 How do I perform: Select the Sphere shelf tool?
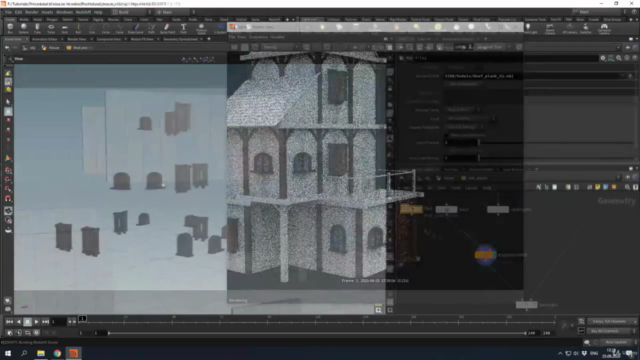coord(24,28)
